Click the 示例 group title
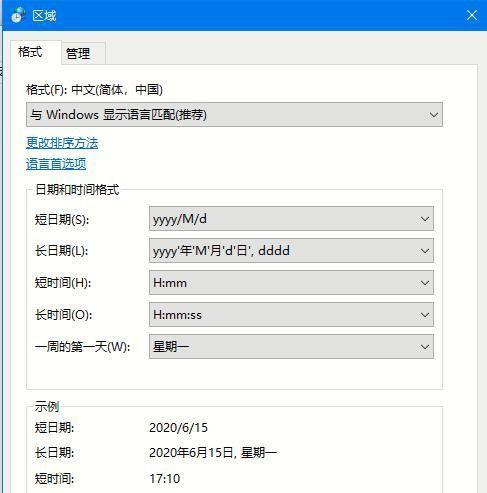The image size is (487, 493). [47, 406]
